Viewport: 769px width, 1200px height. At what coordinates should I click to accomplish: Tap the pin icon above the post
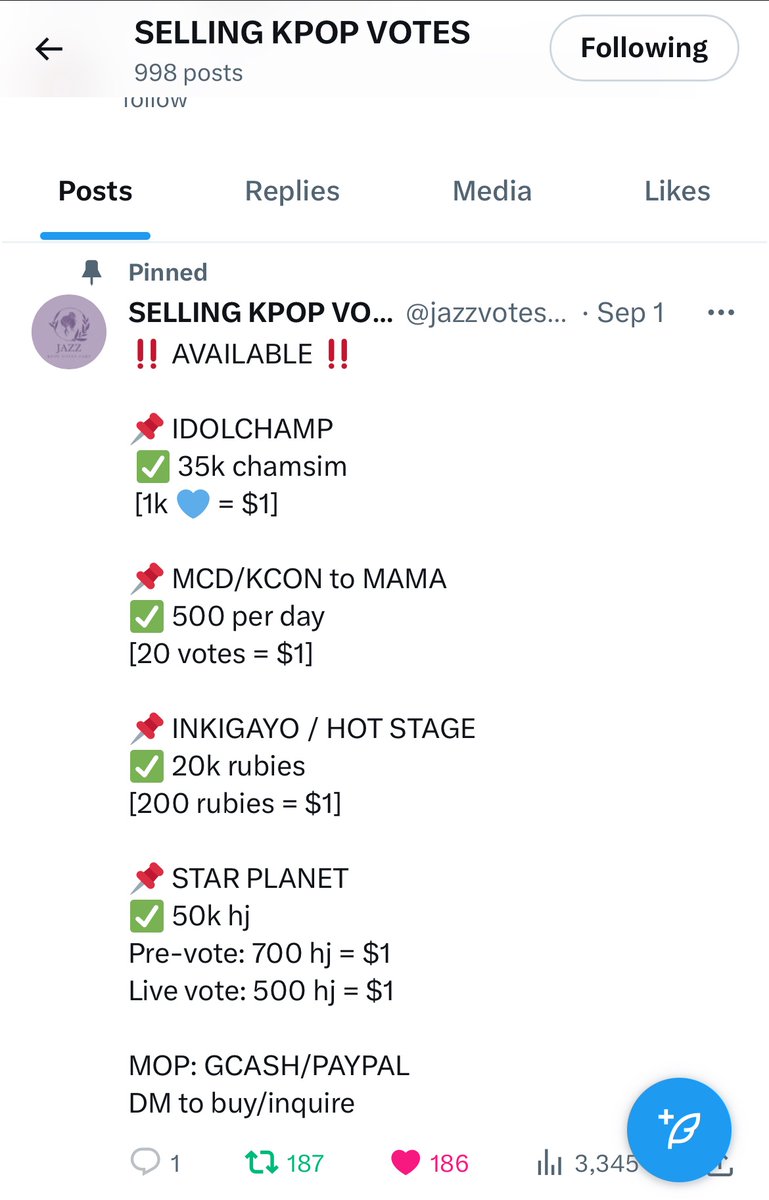[x=92, y=272]
